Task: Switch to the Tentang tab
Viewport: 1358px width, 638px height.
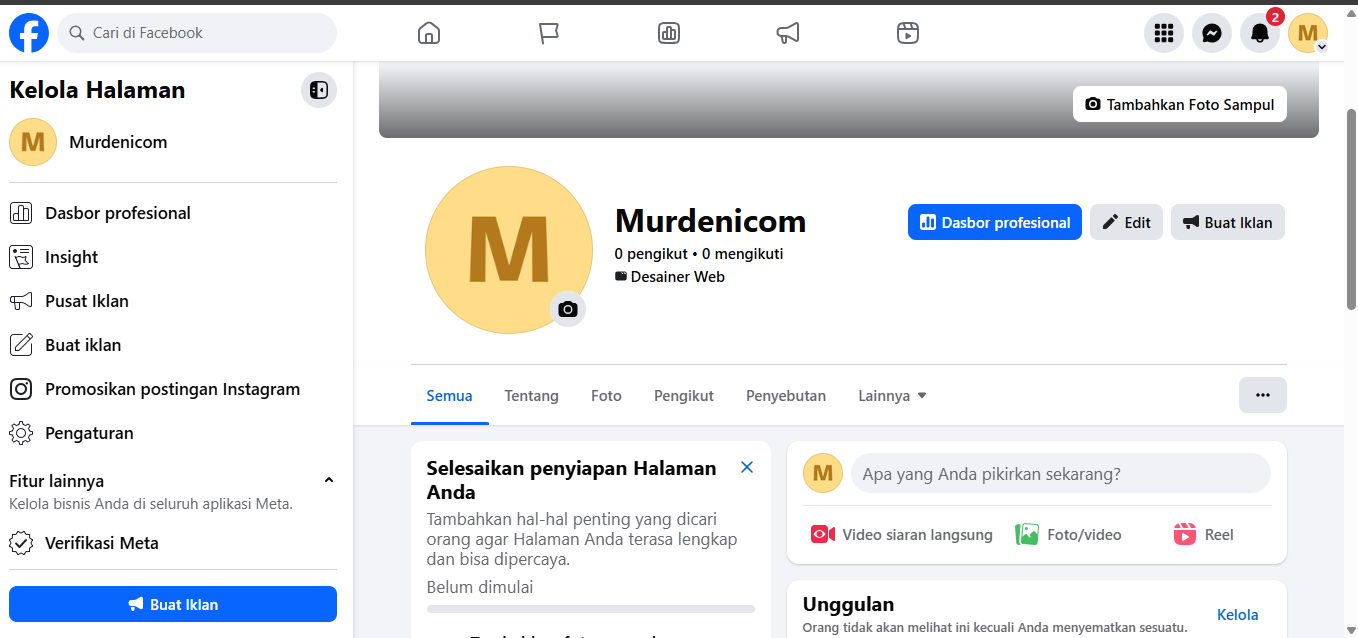Action: [x=531, y=396]
